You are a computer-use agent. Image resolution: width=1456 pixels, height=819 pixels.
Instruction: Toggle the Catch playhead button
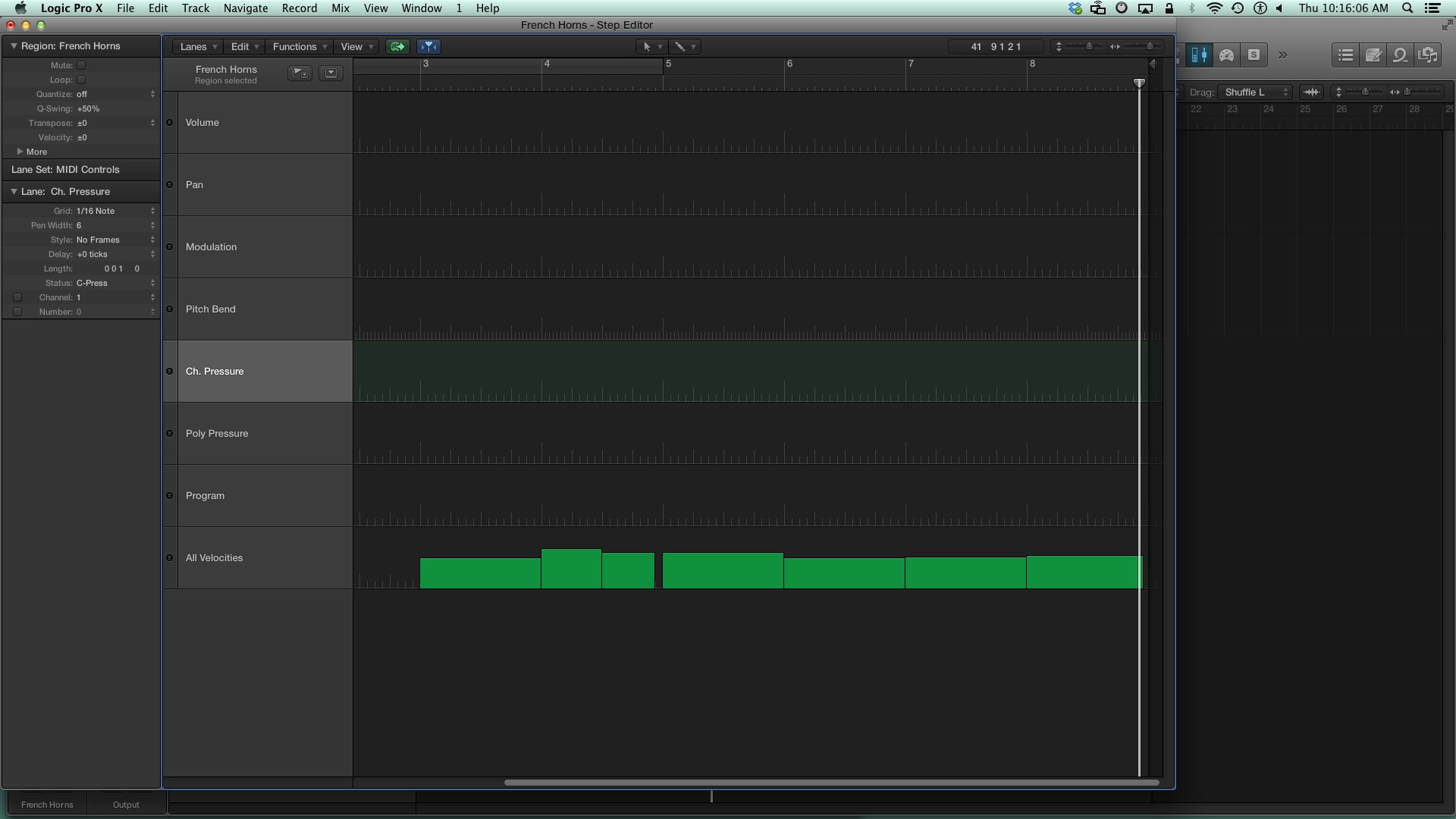click(x=428, y=46)
